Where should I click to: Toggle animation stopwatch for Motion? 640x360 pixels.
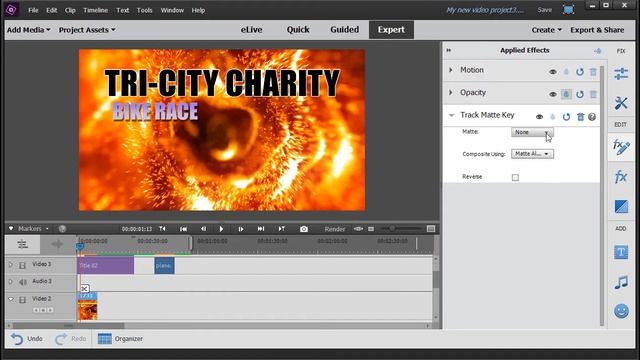pos(566,72)
